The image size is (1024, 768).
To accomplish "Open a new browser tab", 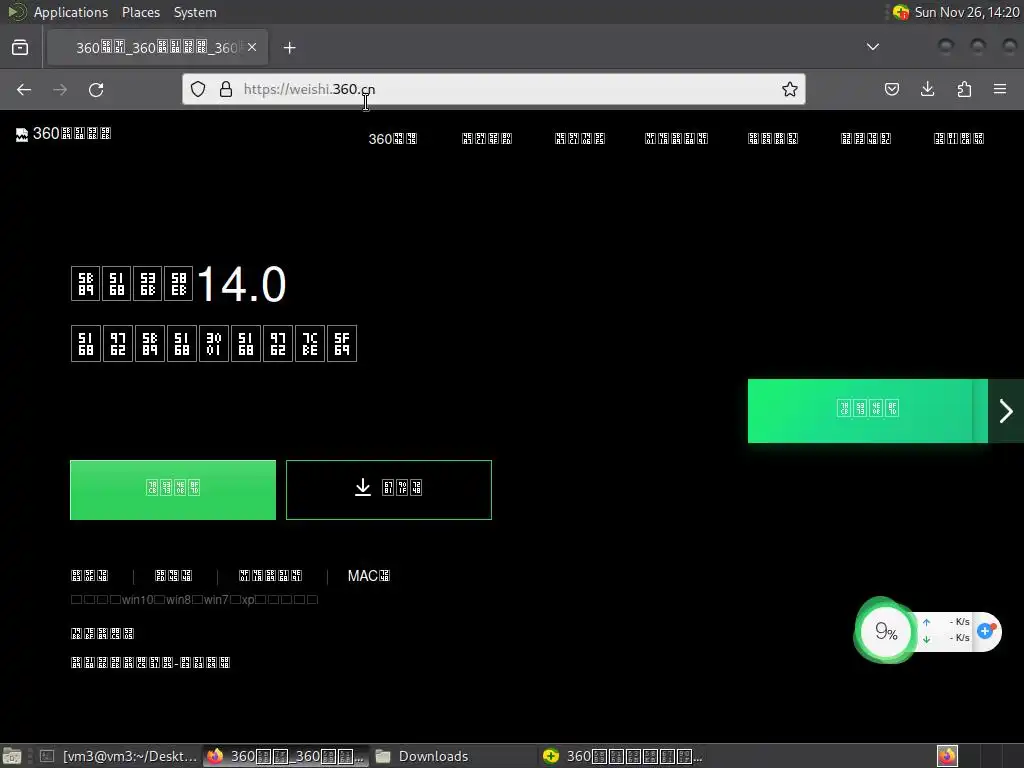I will [289, 48].
